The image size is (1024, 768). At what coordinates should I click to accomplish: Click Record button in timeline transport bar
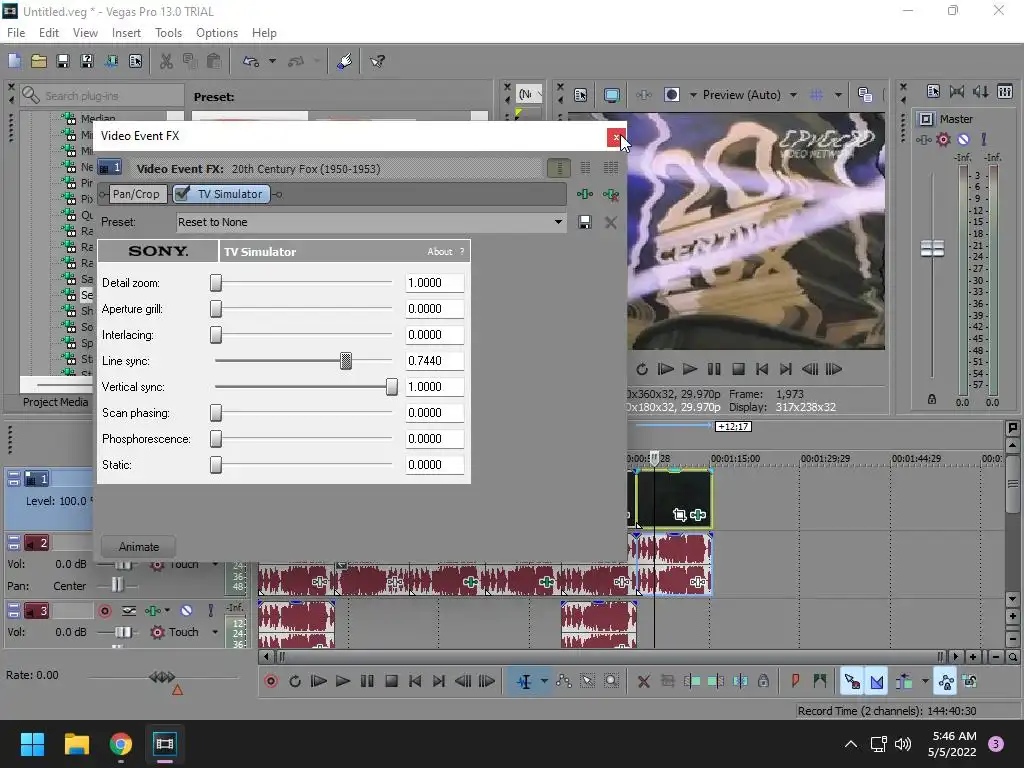pos(271,682)
